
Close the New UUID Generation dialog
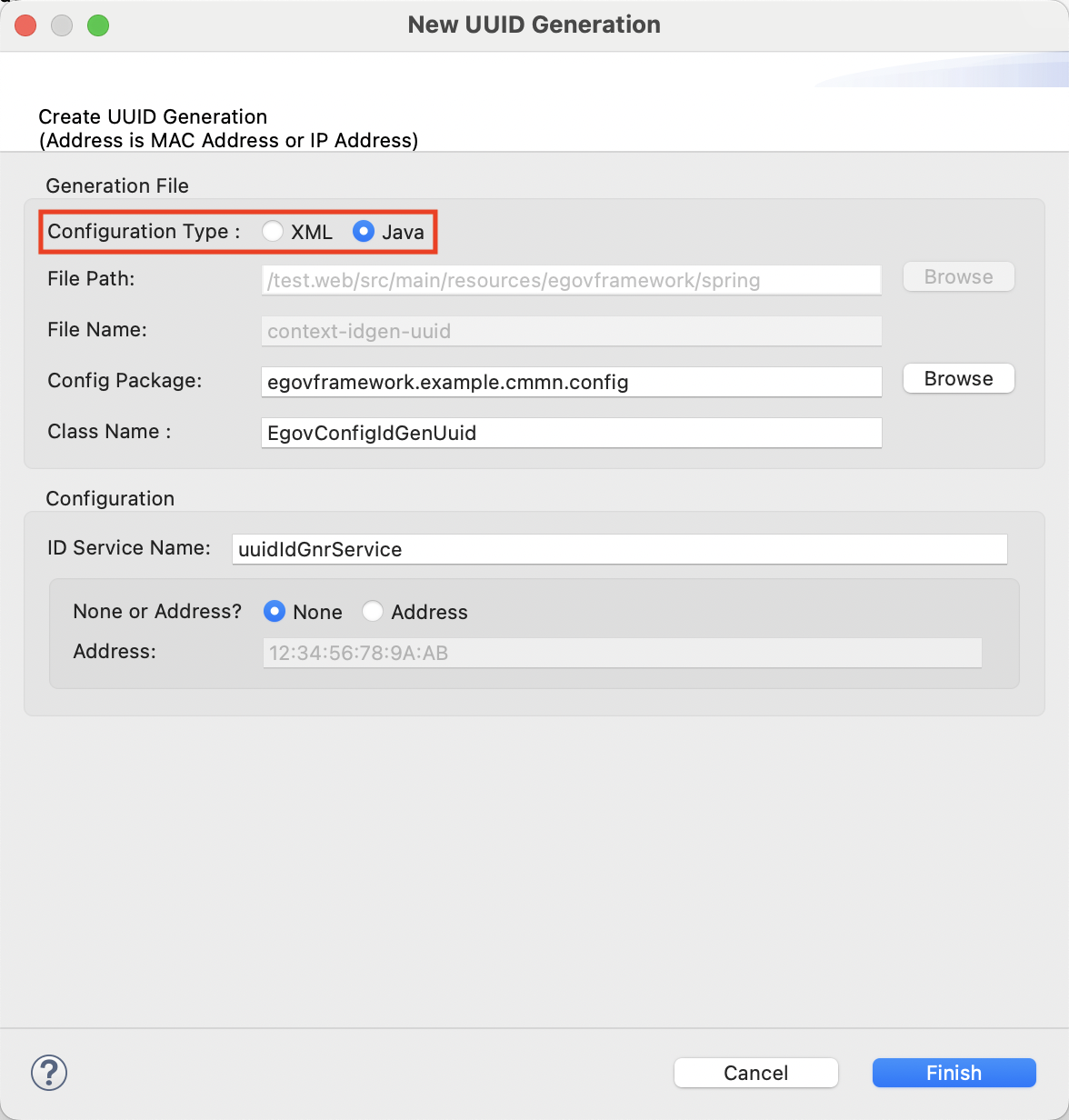25,25
